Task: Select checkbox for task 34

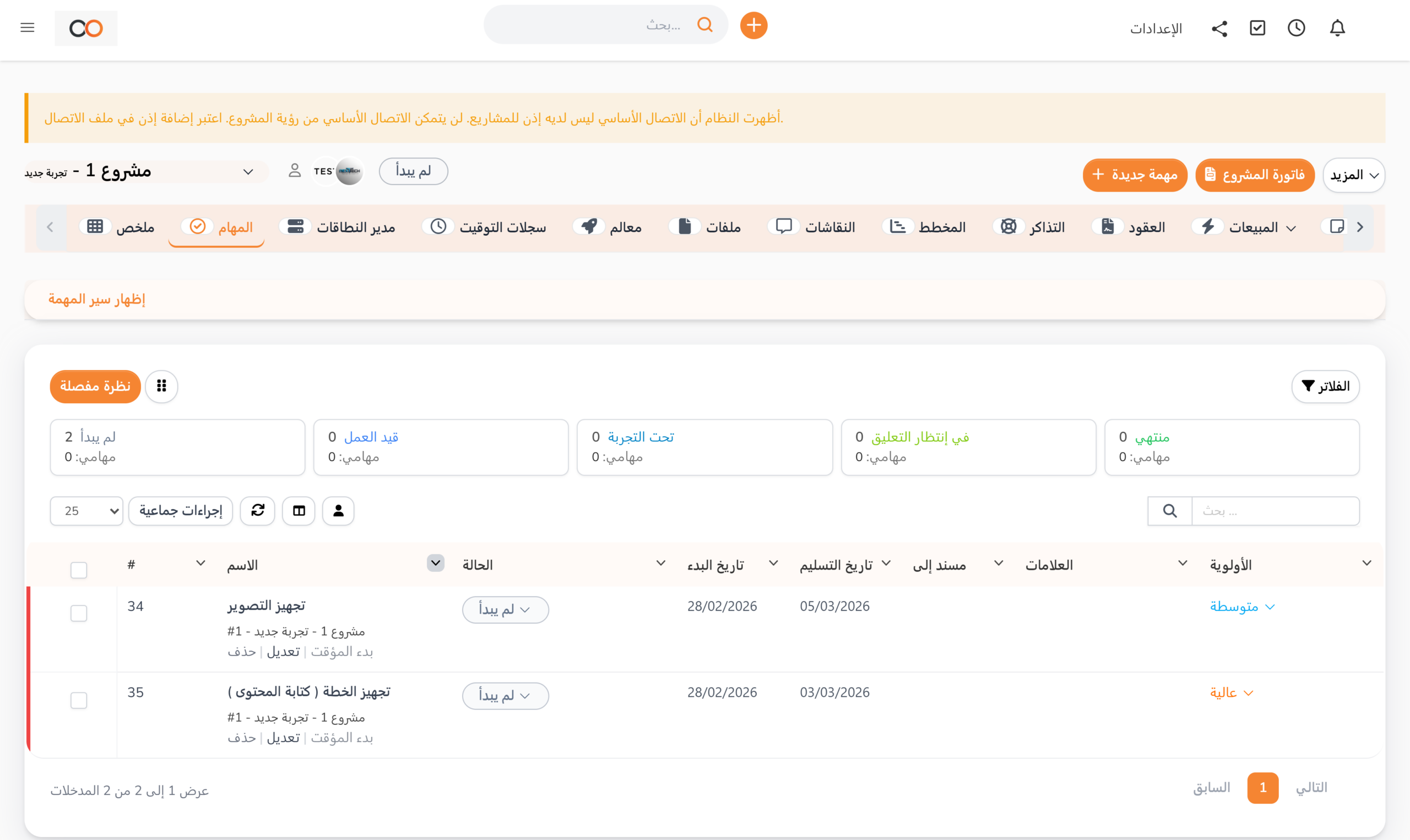Action: (x=79, y=613)
